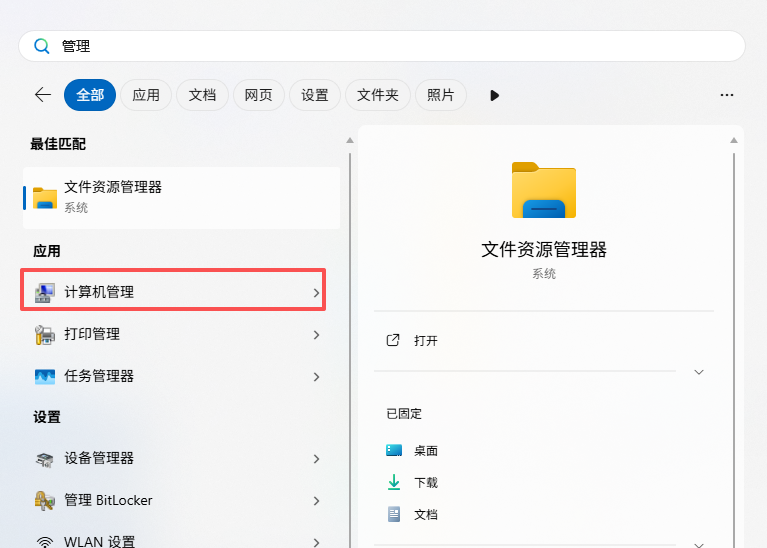The height and width of the screenshot is (548, 767).
Task: Click the Computer Management (计算机管理) icon
Action: point(45,292)
